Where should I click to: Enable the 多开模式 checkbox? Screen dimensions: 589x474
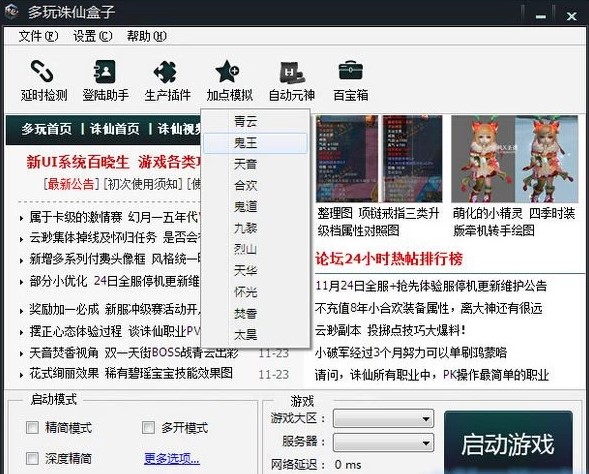tap(148, 427)
